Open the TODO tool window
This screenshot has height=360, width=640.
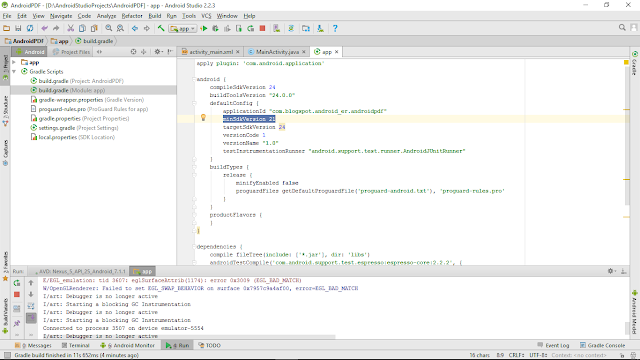point(209,345)
